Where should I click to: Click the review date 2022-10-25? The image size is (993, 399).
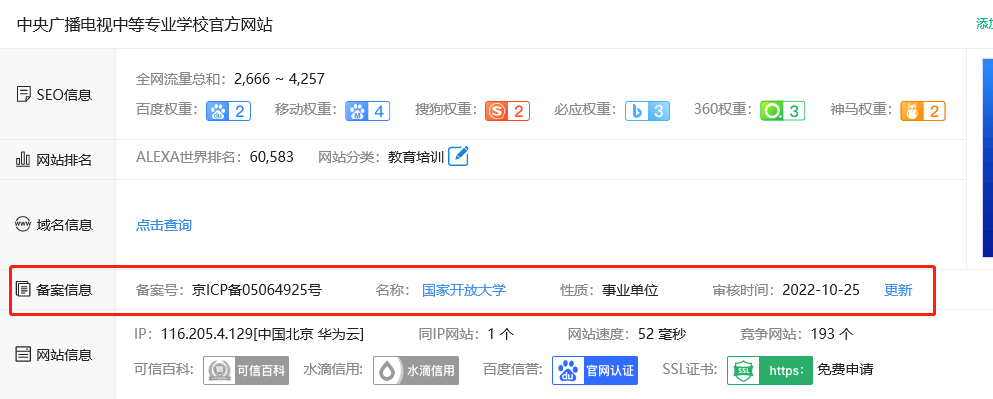click(x=821, y=290)
